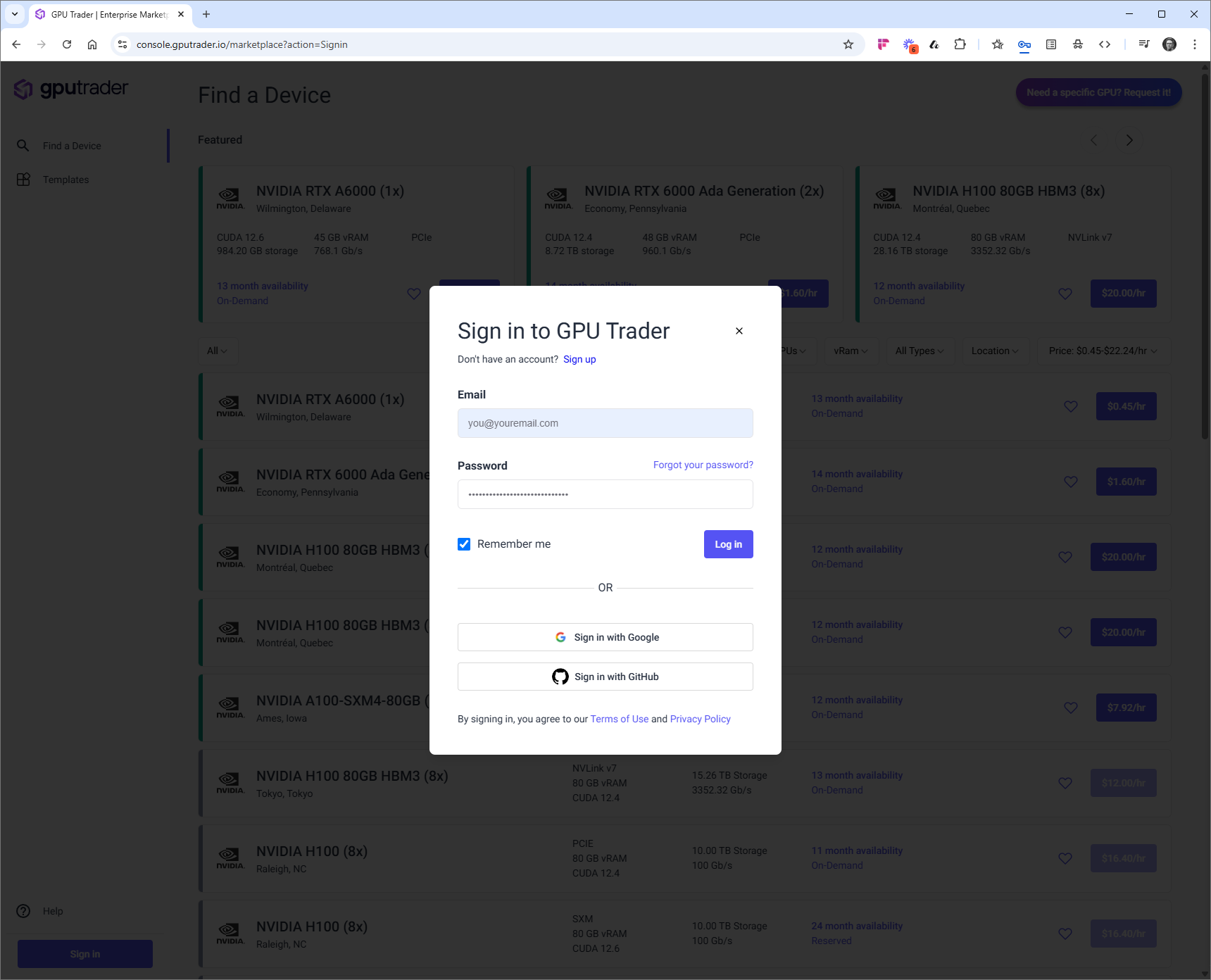
Task: Favorite the 24 month Reserved H100 listing
Action: pos(1065,934)
